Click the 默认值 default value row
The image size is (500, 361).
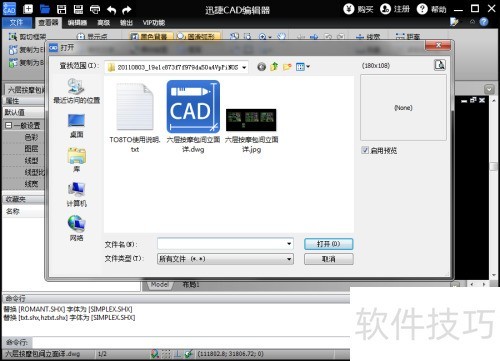[x=23, y=112]
